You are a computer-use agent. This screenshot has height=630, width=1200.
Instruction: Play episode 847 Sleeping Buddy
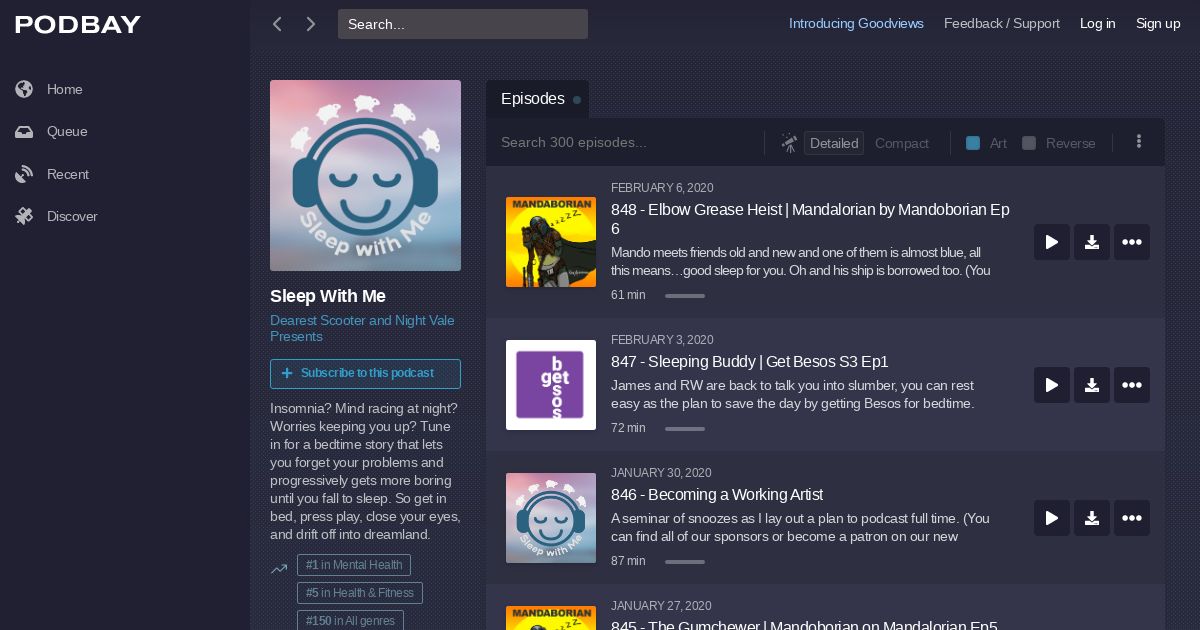[1052, 385]
